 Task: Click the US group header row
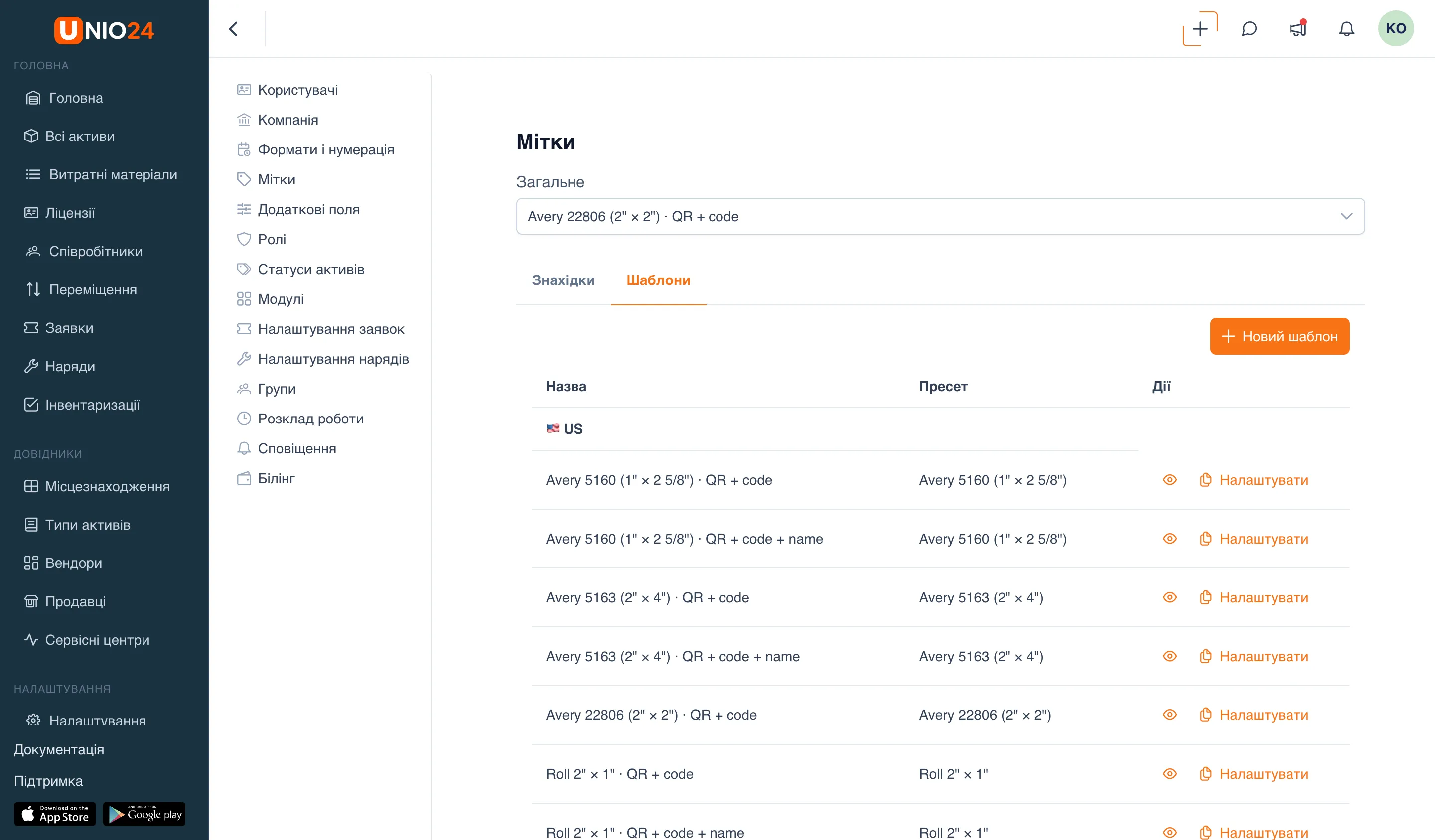pos(835,429)
